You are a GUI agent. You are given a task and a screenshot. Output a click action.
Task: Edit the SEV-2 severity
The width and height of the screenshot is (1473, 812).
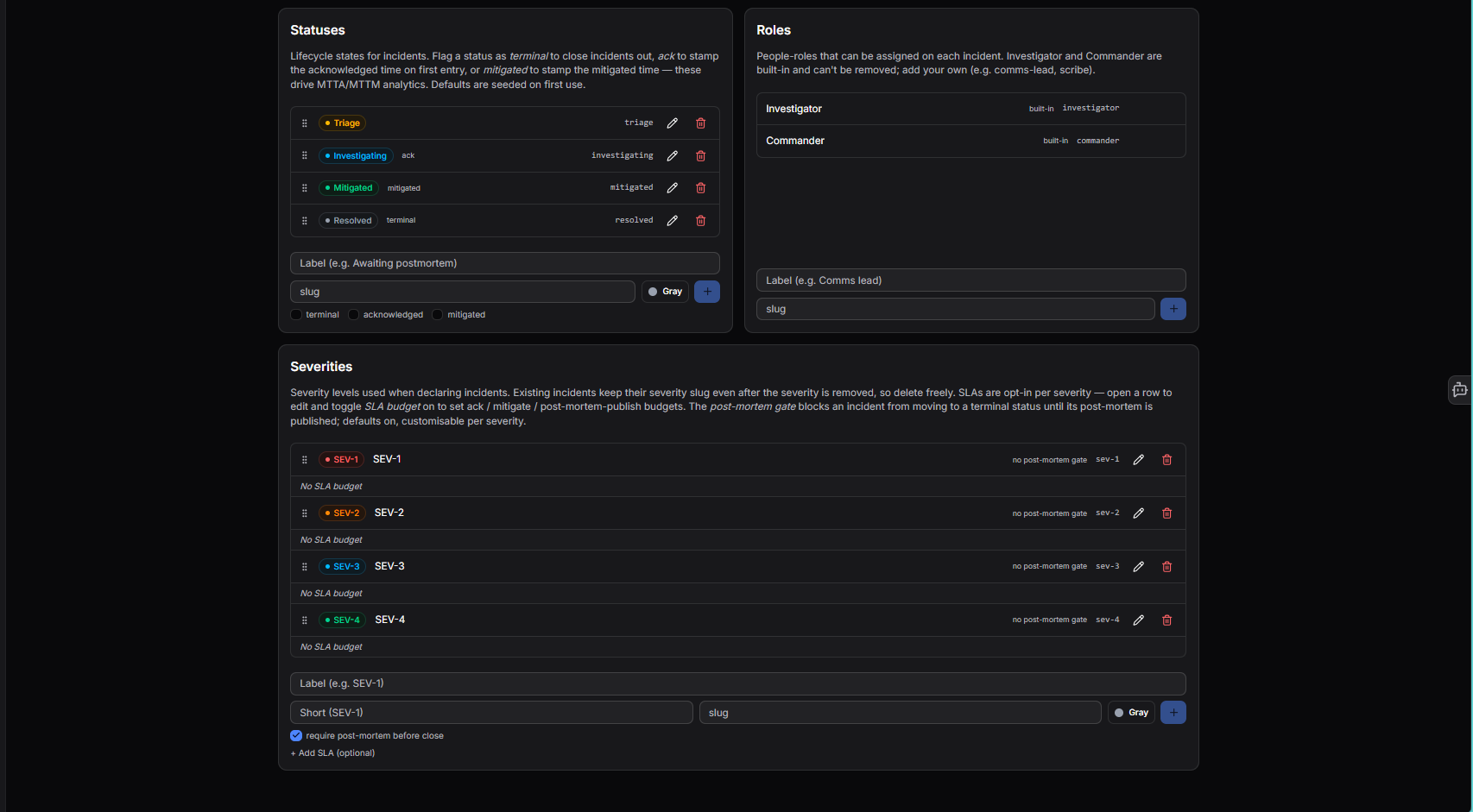1138,513
